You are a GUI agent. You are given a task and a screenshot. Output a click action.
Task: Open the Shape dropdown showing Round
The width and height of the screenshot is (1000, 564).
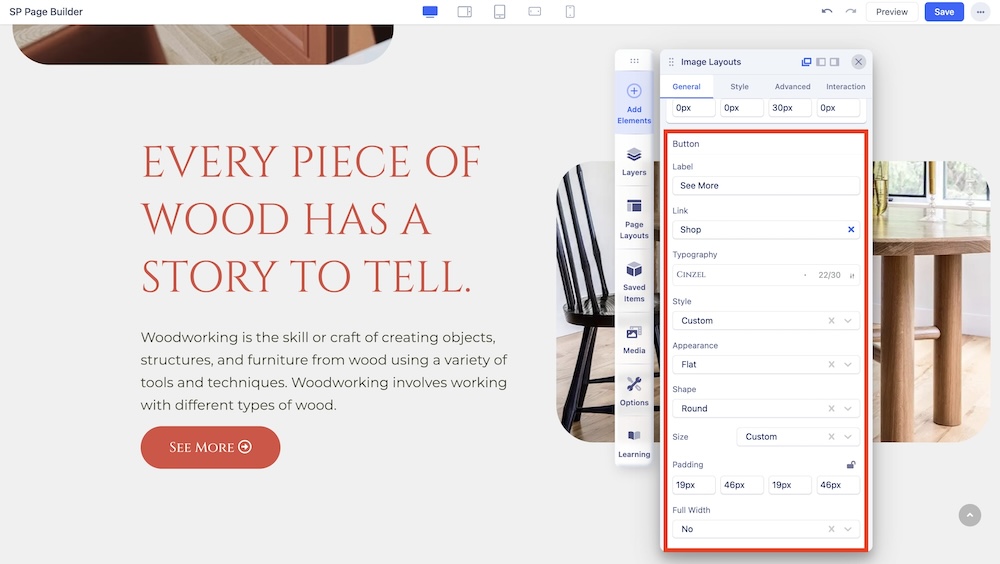click(765, 409)
